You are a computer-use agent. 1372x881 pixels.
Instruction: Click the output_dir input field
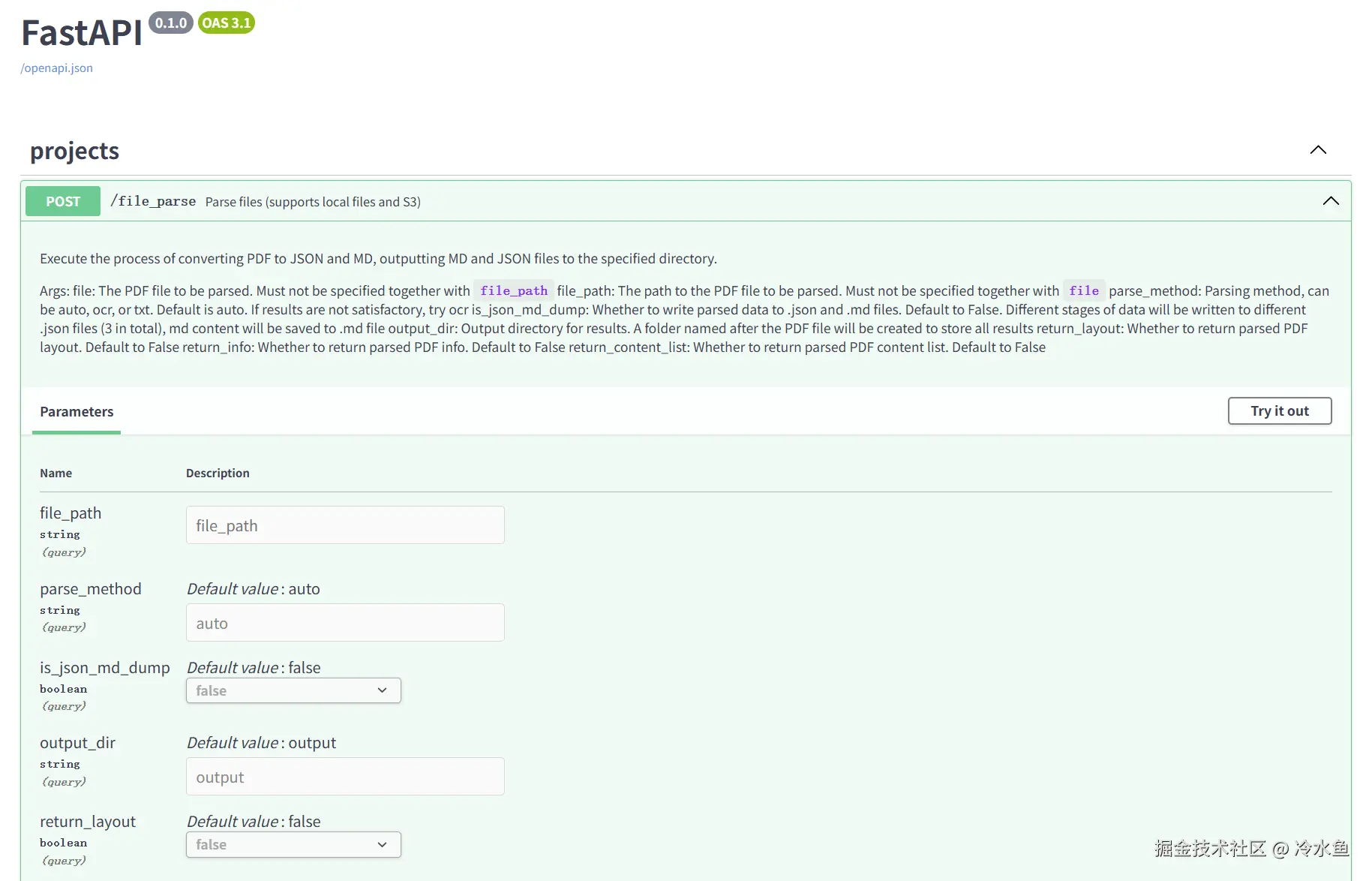(x=345, y=777)
